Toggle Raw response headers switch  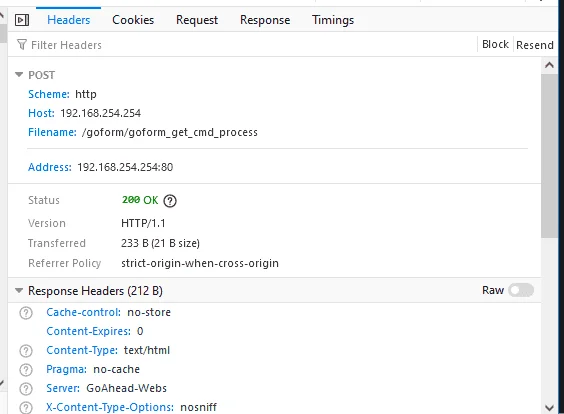[521, 290]
